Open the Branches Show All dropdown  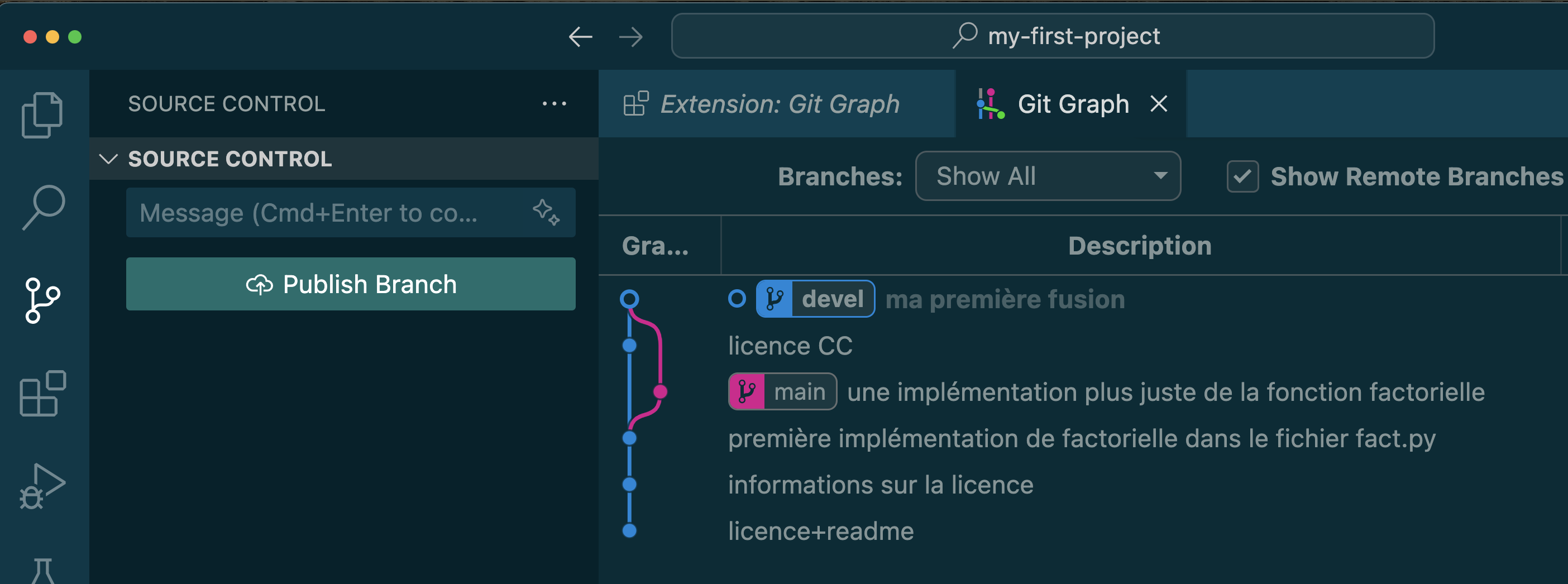coord(1048,176)
